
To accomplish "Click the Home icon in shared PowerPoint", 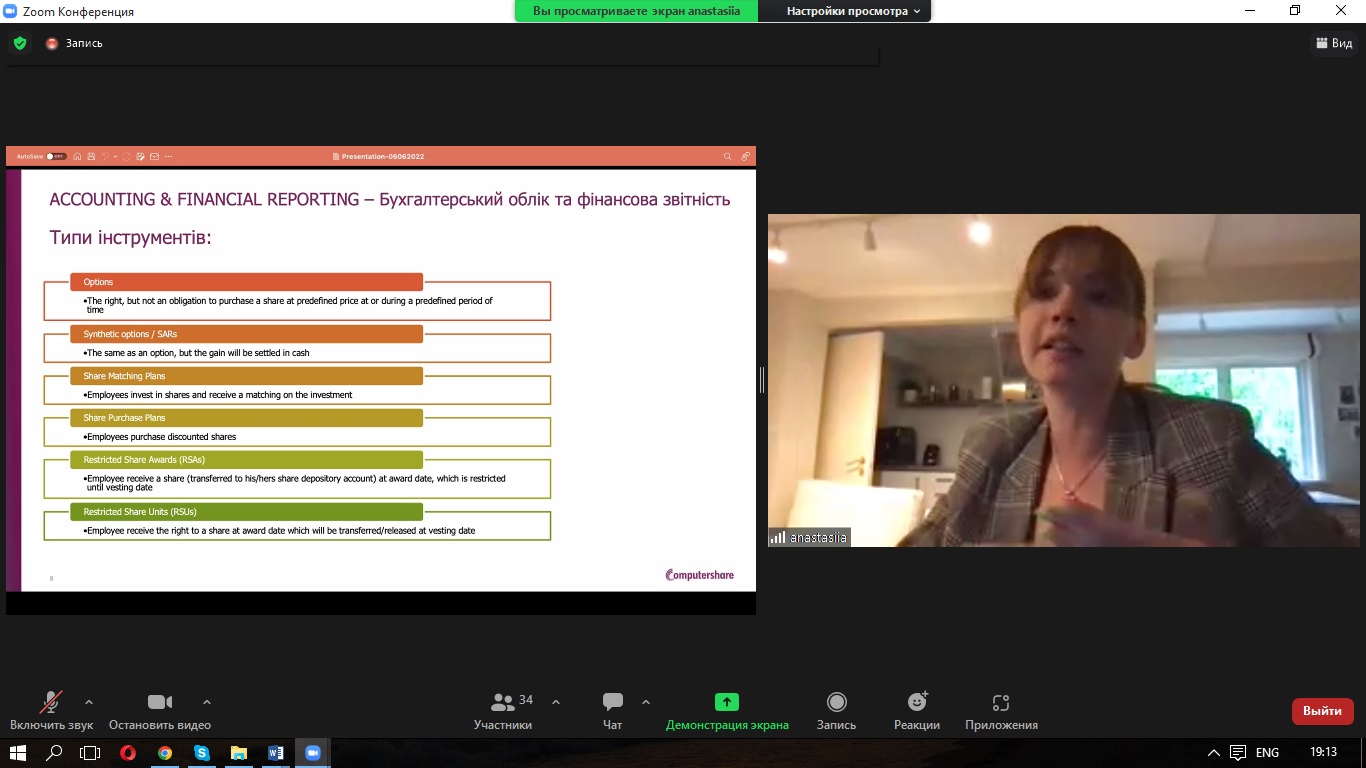I will (78, 156).
